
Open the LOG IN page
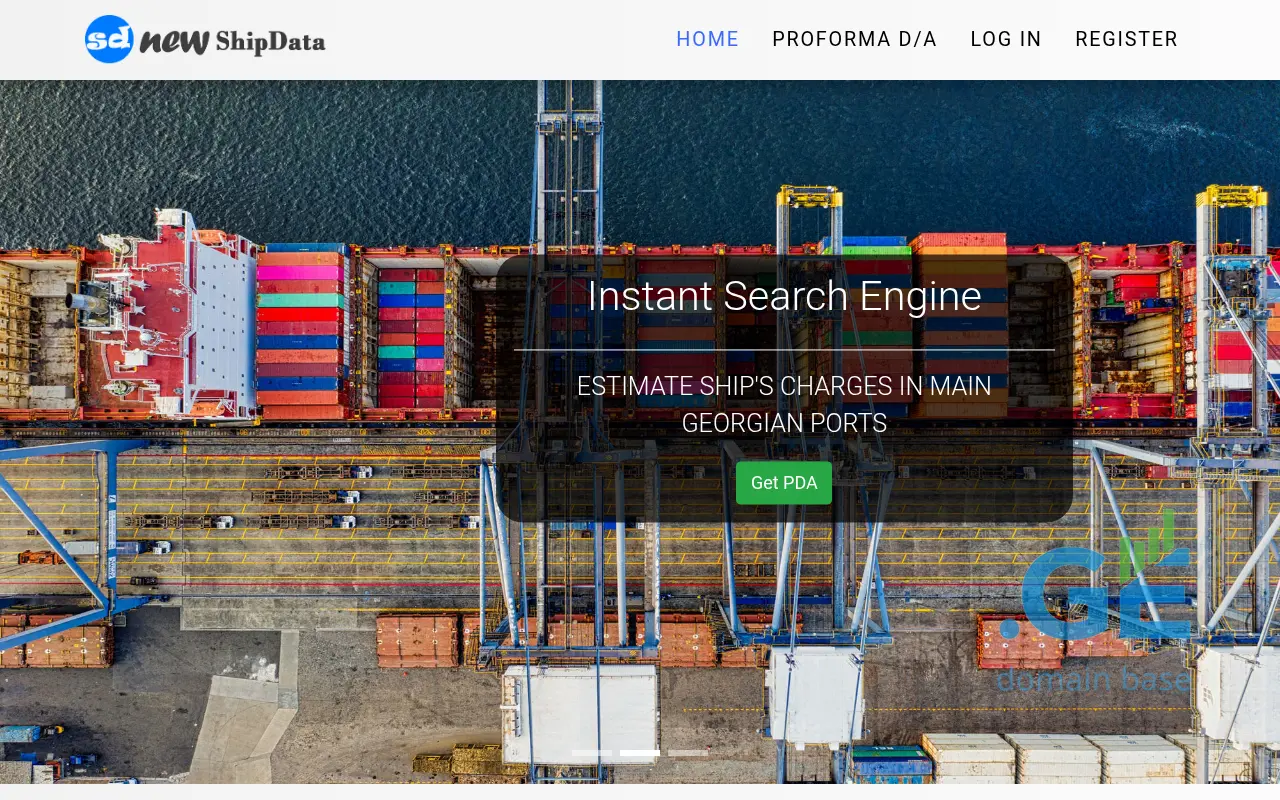click(1006, 39)
